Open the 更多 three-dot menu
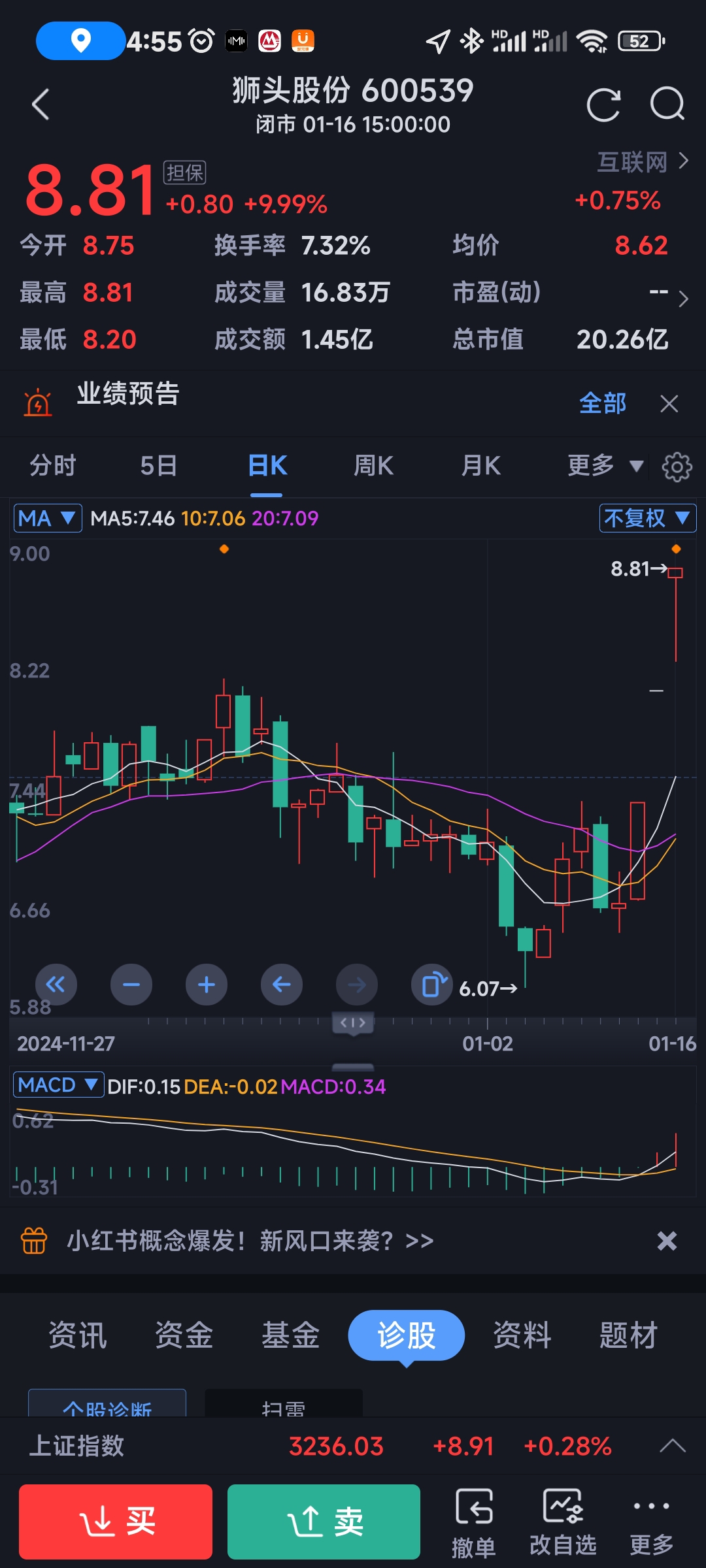The width and height of the screenshot is (706, 1568). (651, 1522)
